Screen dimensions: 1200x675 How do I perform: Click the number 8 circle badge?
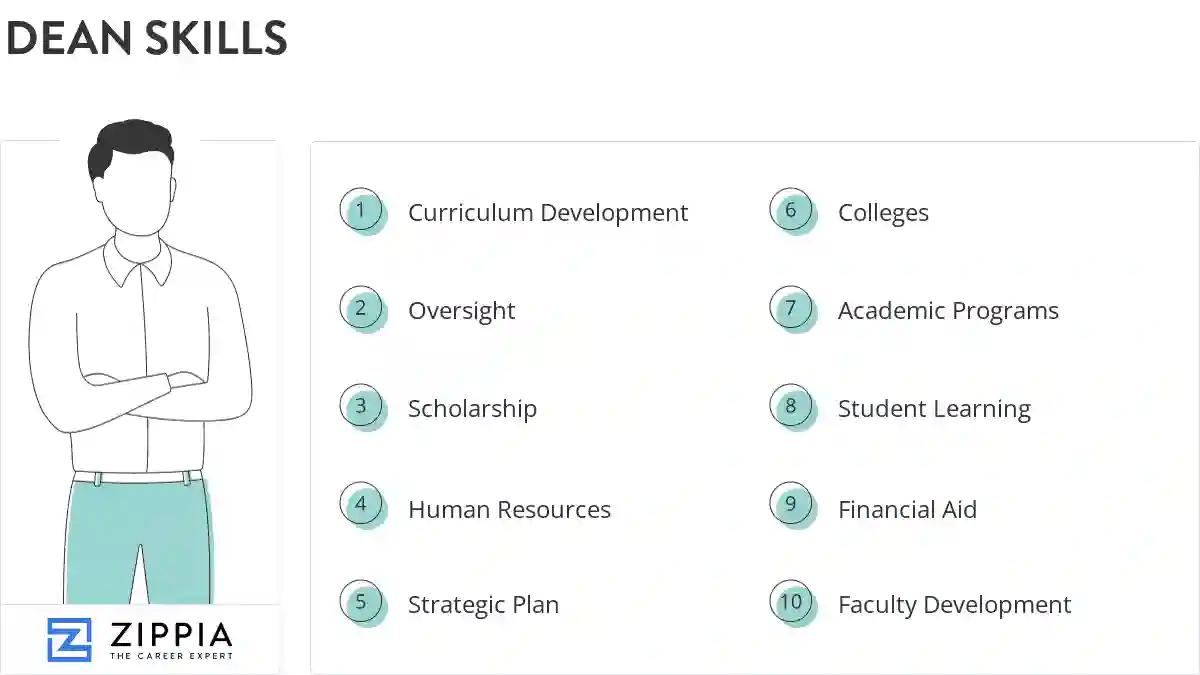791,407
